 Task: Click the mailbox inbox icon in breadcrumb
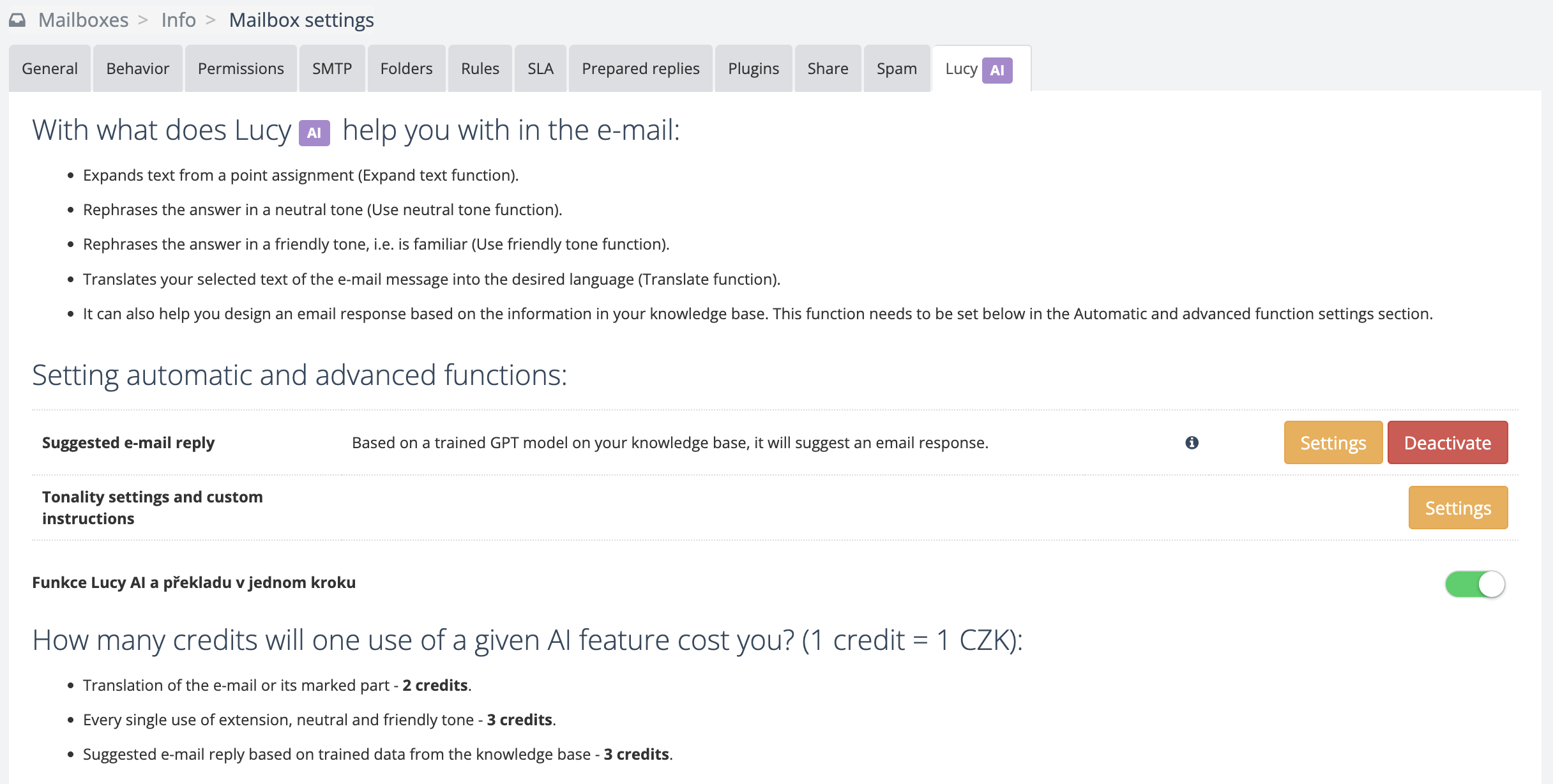tap(17, 20)
